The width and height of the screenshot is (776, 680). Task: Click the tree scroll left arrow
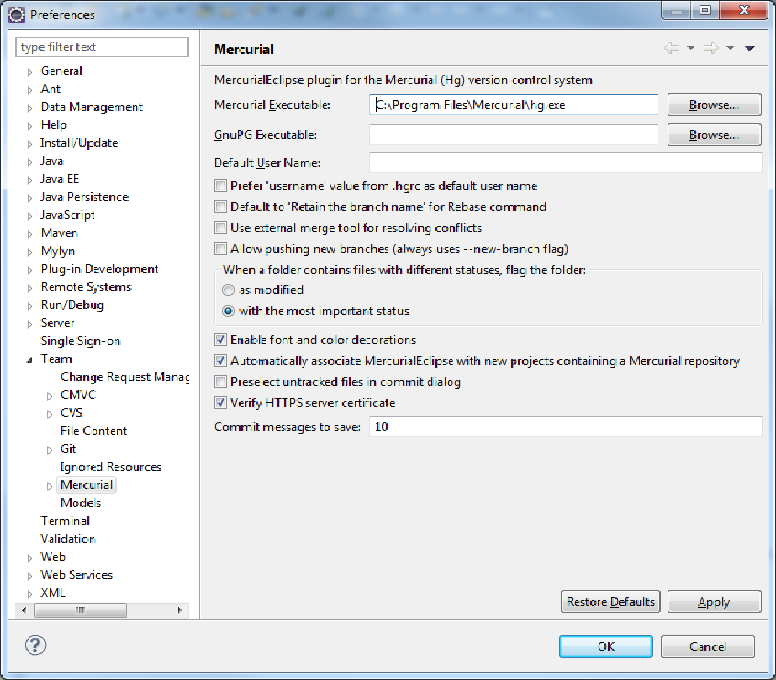coord(24,610)
